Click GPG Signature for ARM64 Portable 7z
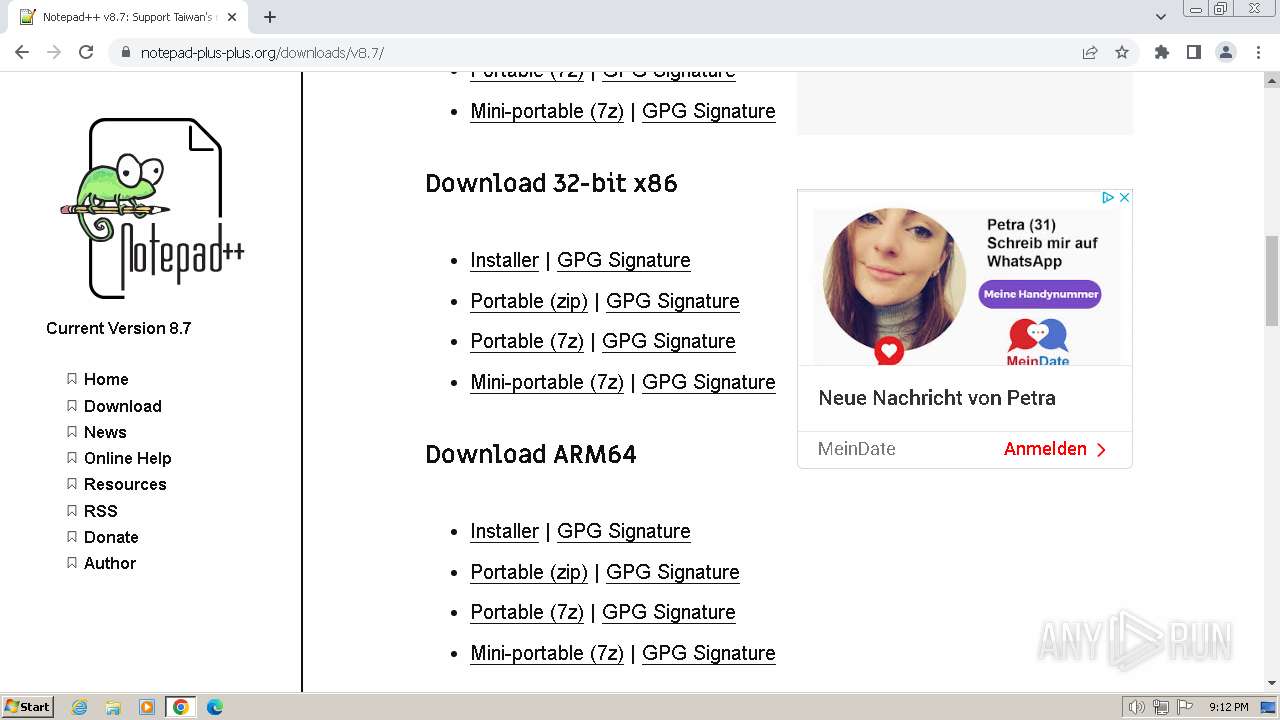 669,612
